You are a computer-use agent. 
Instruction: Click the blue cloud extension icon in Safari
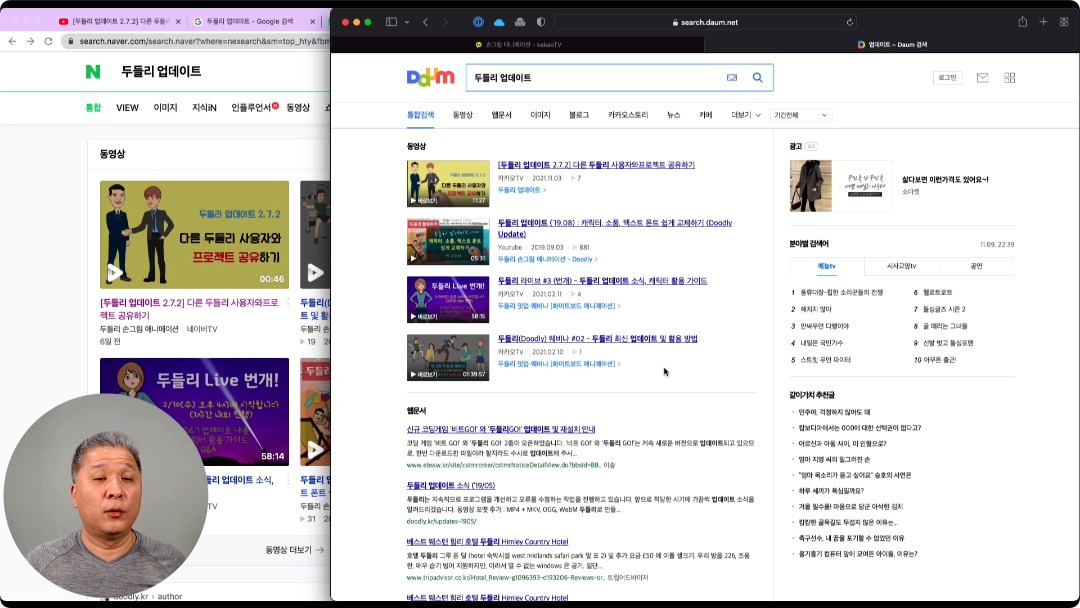(x=499, y=22)
